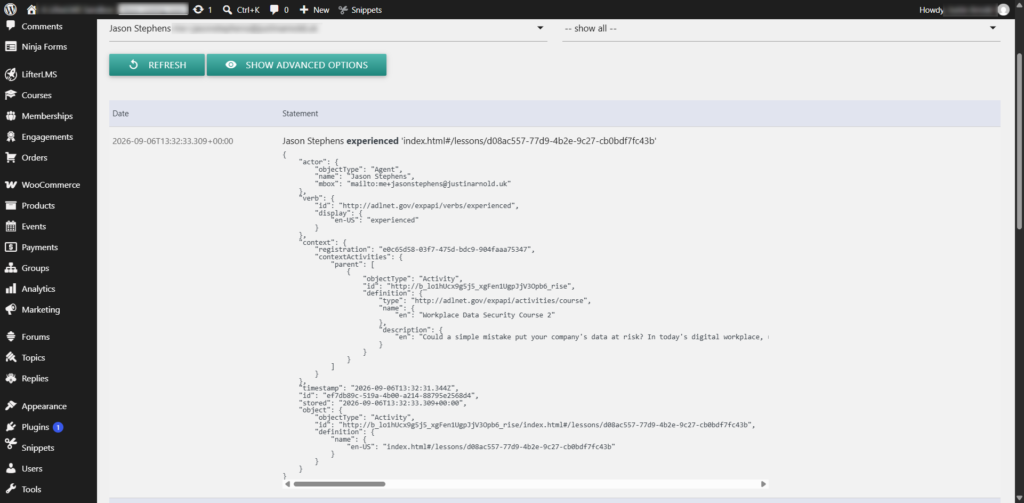This screenshot has width=1024, height=503.
Task: Click the LifterLMS rocket icon
Action: (x=10, y=74)
